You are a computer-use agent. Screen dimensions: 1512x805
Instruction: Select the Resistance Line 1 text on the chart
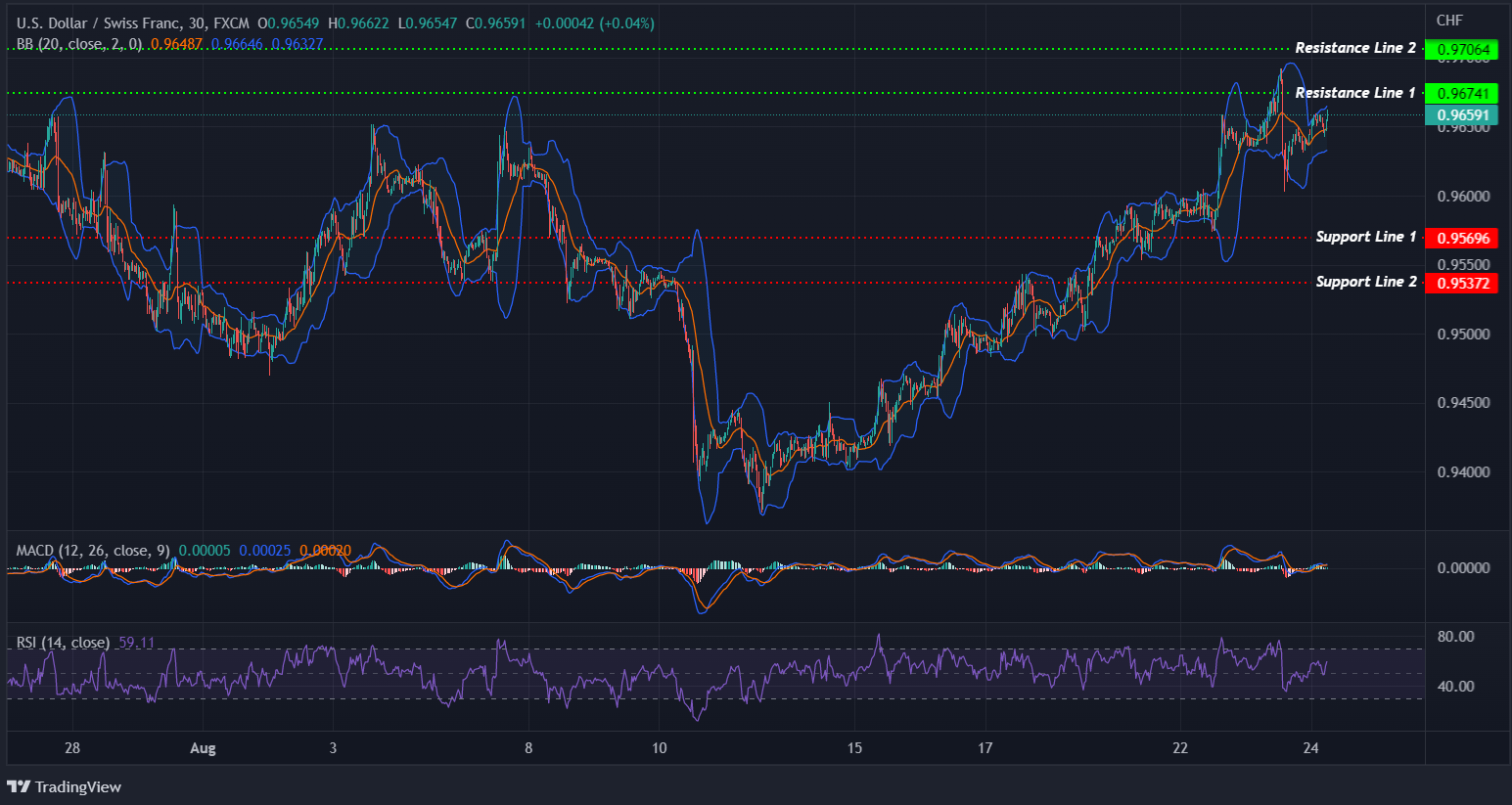[1354, 92]
